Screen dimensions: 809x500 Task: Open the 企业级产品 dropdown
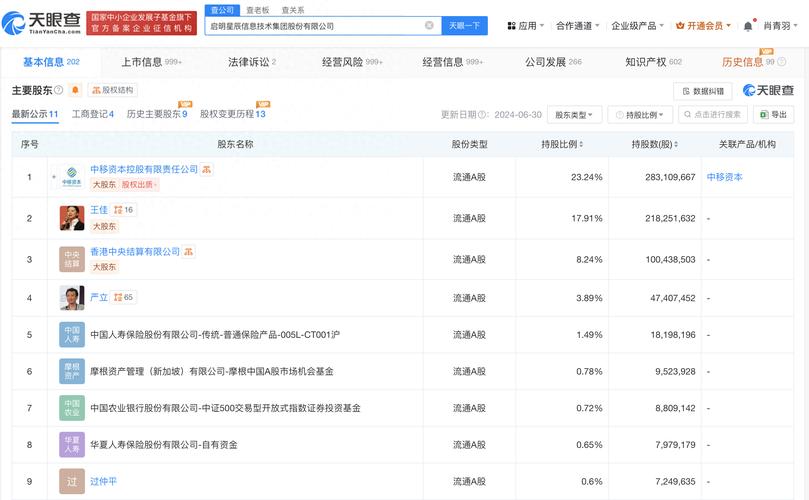(x=637, y=26)
